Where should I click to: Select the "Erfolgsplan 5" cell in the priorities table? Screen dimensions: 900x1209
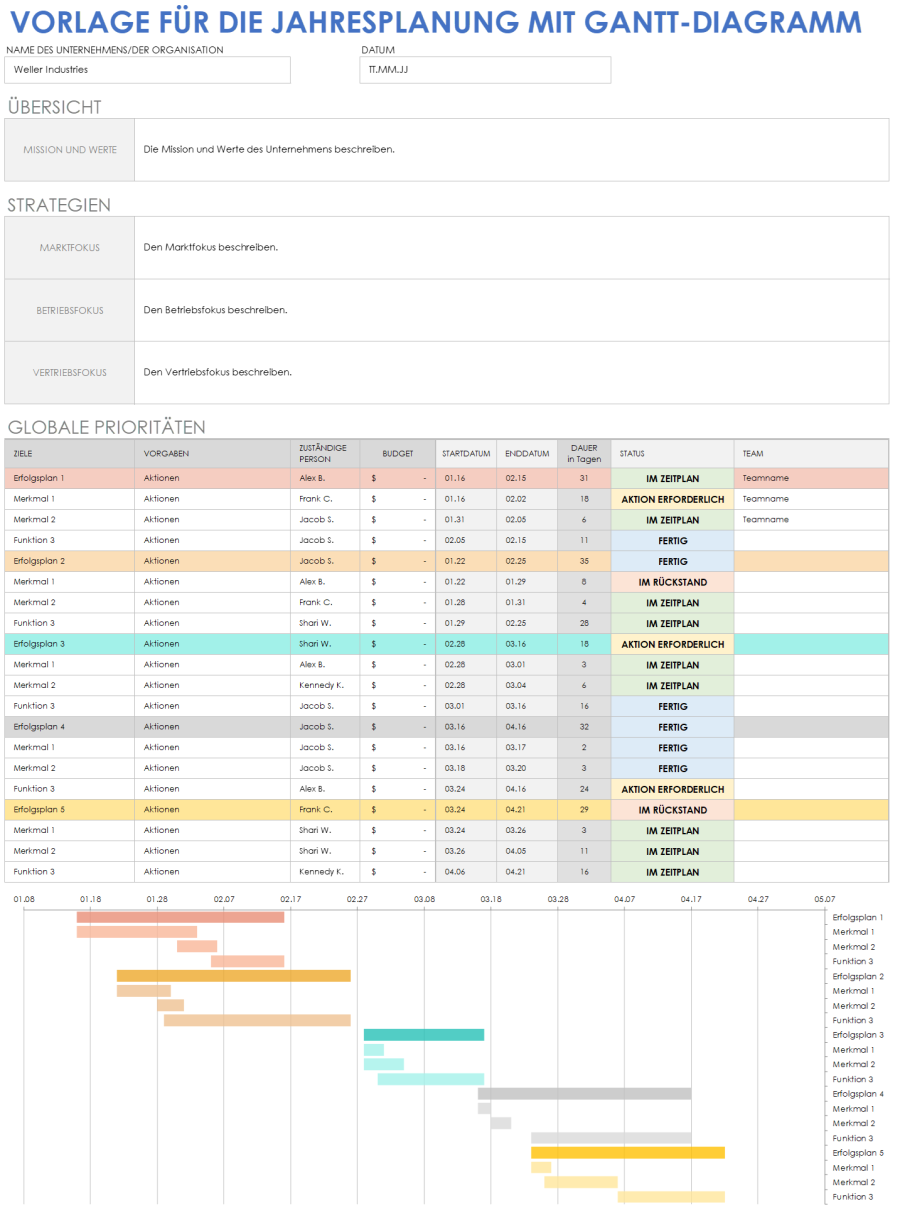click(70, 810)
